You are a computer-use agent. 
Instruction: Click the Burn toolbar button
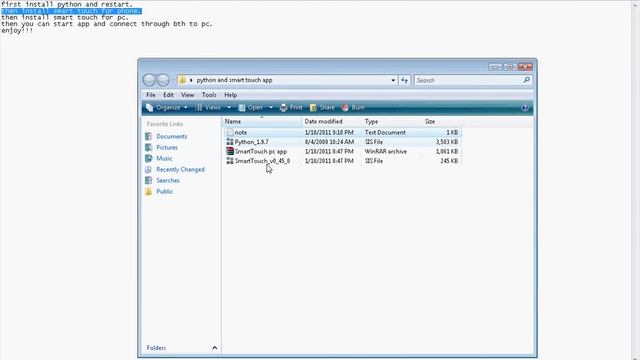353,107
